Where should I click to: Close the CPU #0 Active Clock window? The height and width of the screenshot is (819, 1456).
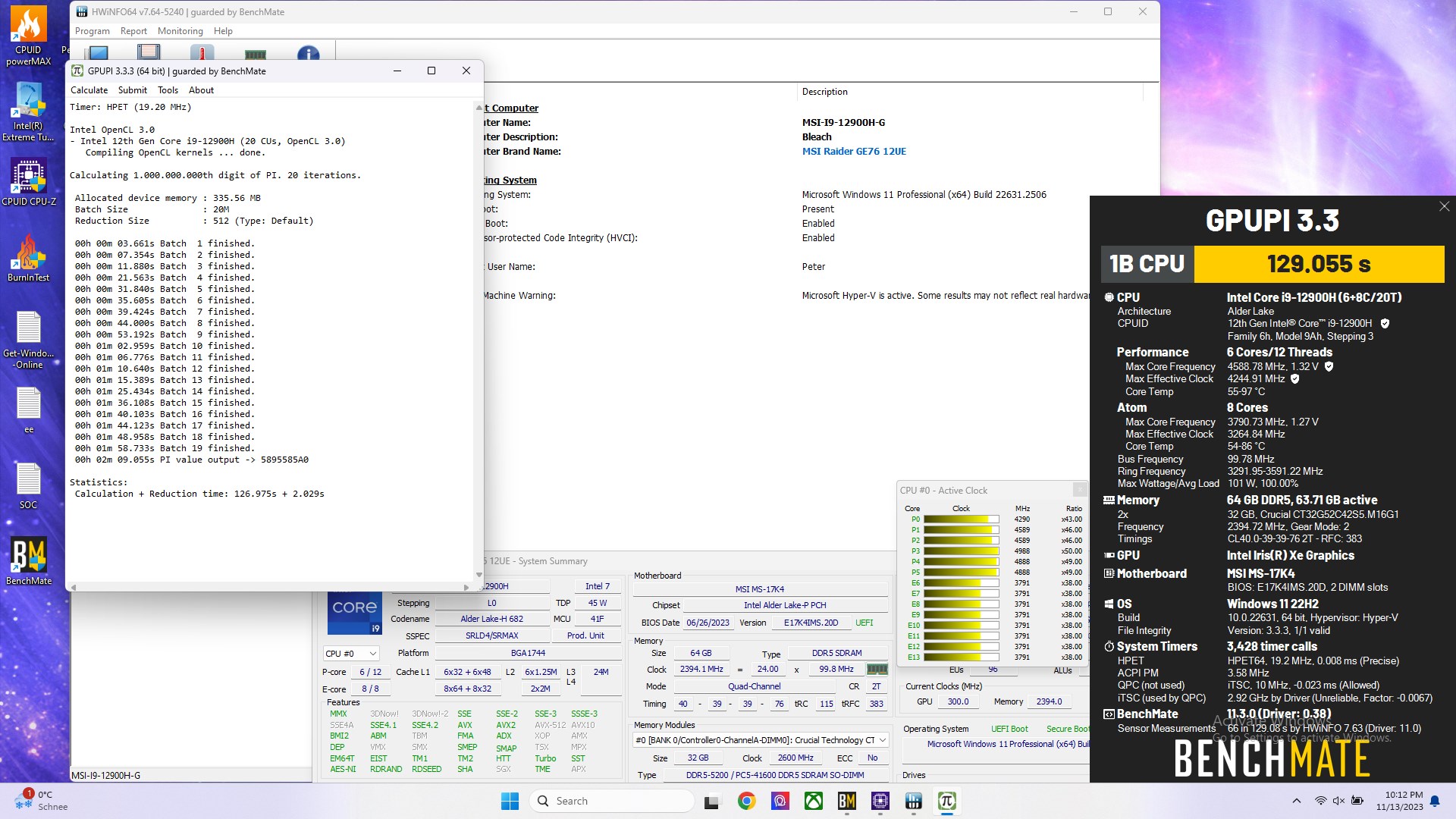[1080, 490]
